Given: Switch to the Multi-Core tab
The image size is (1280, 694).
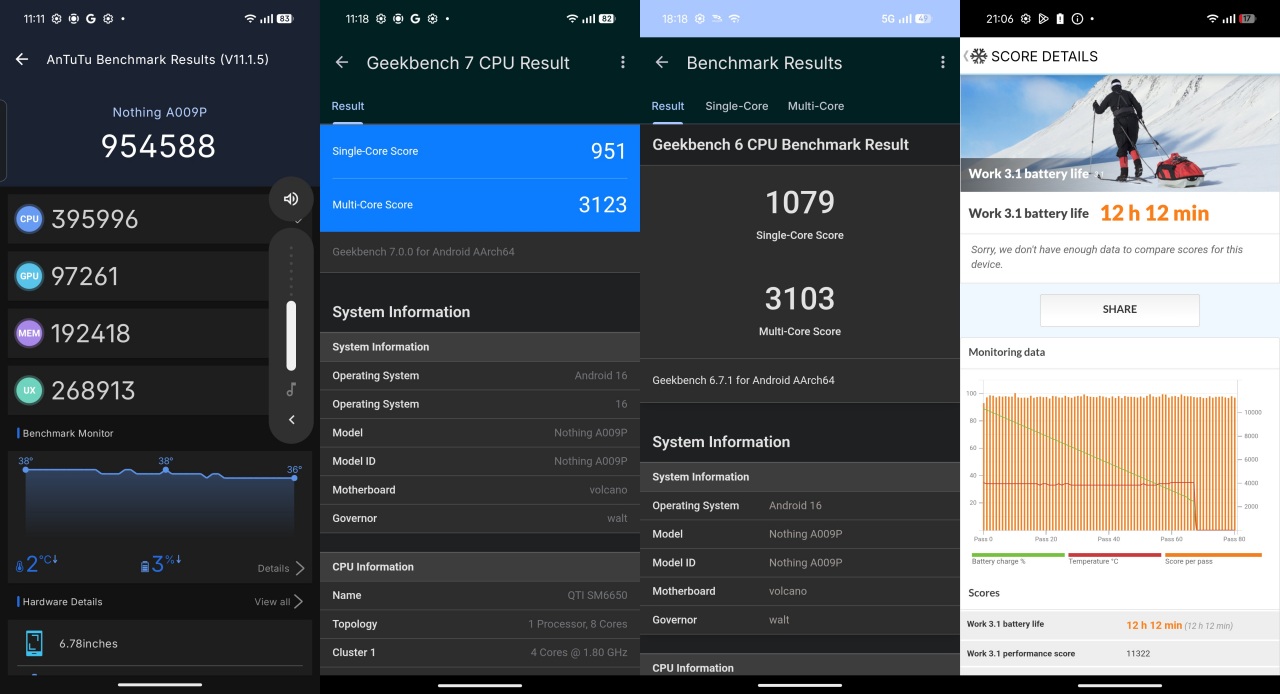Looking at the screenshot, I should 816,106.
